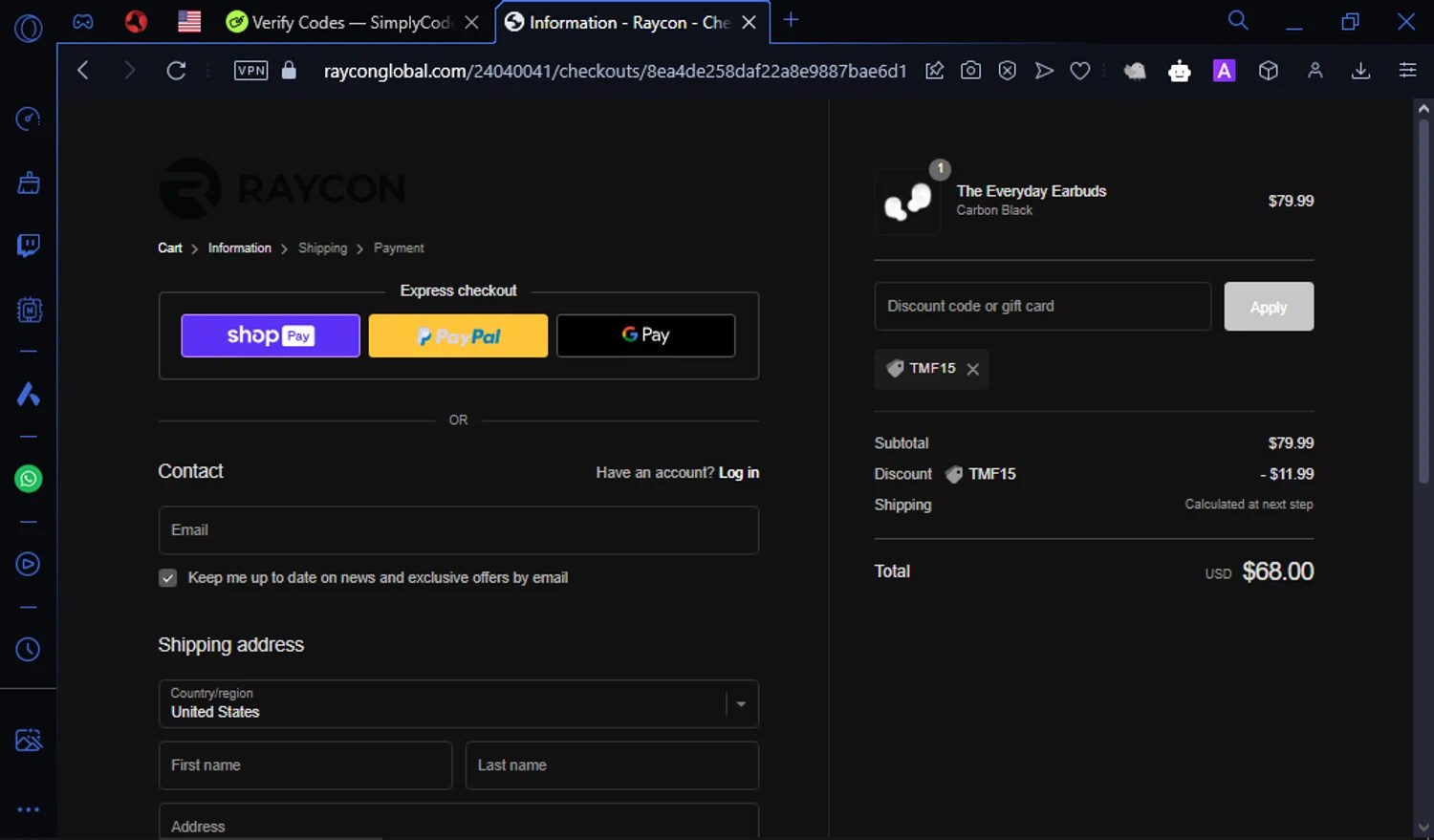
Task: Select the Payment breadcrumb step
Action: click(x=399, y=248)
